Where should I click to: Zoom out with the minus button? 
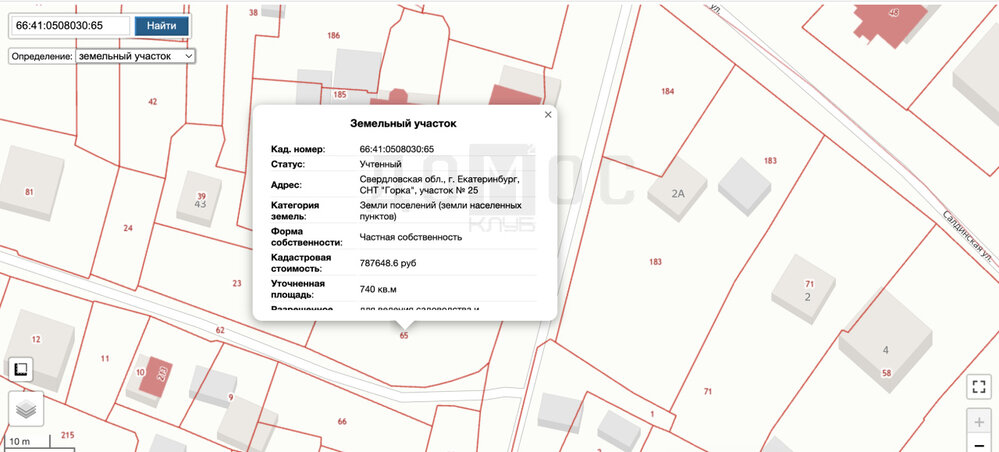coord(978,444)
